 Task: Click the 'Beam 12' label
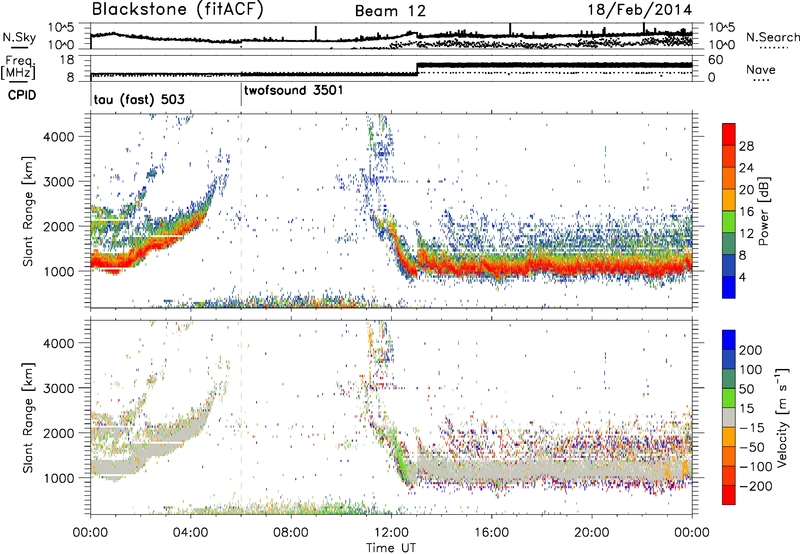pyautogui.click(x=390, y=11)
